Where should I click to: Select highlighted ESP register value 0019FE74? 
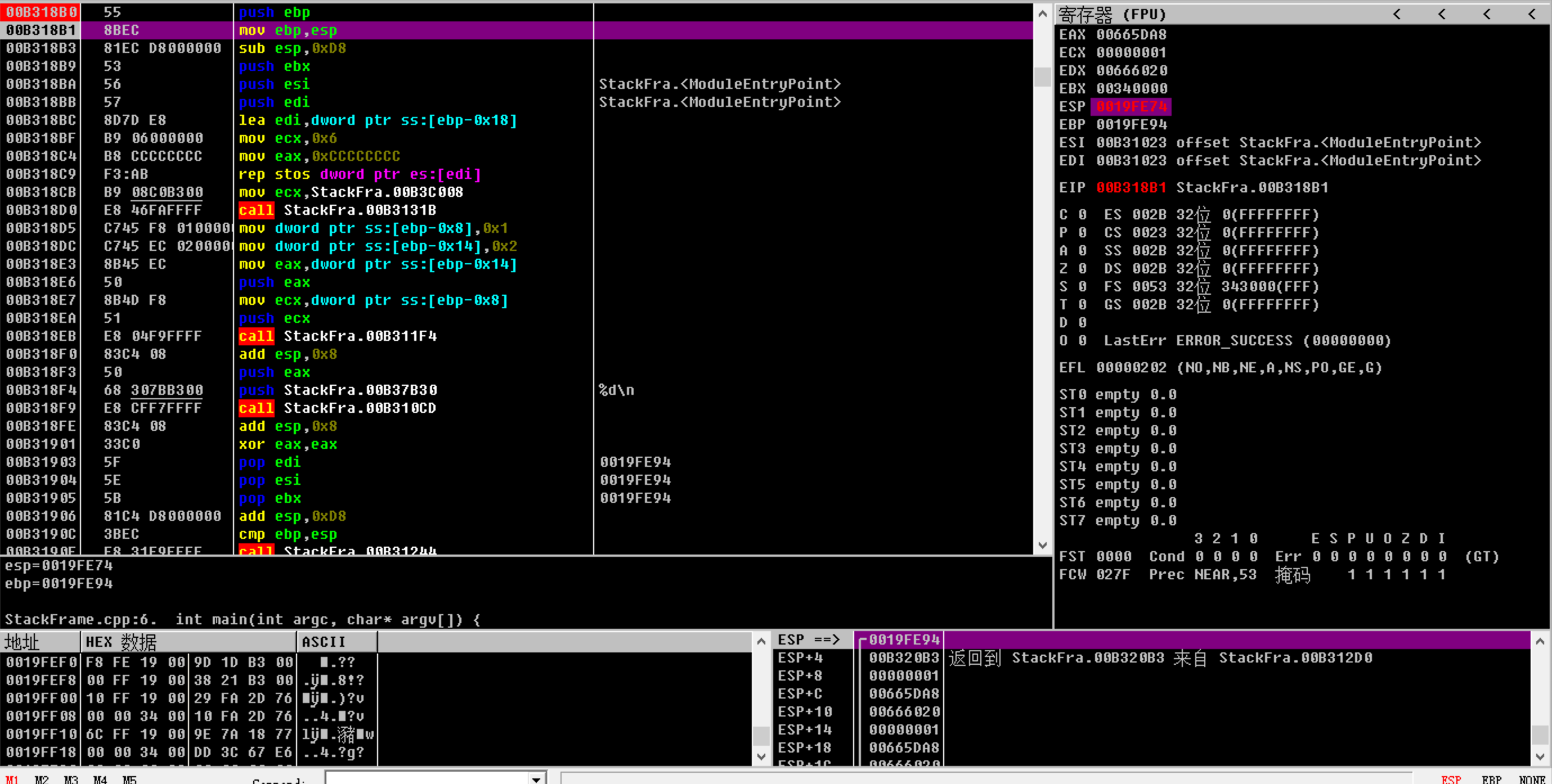point(1131,107)
